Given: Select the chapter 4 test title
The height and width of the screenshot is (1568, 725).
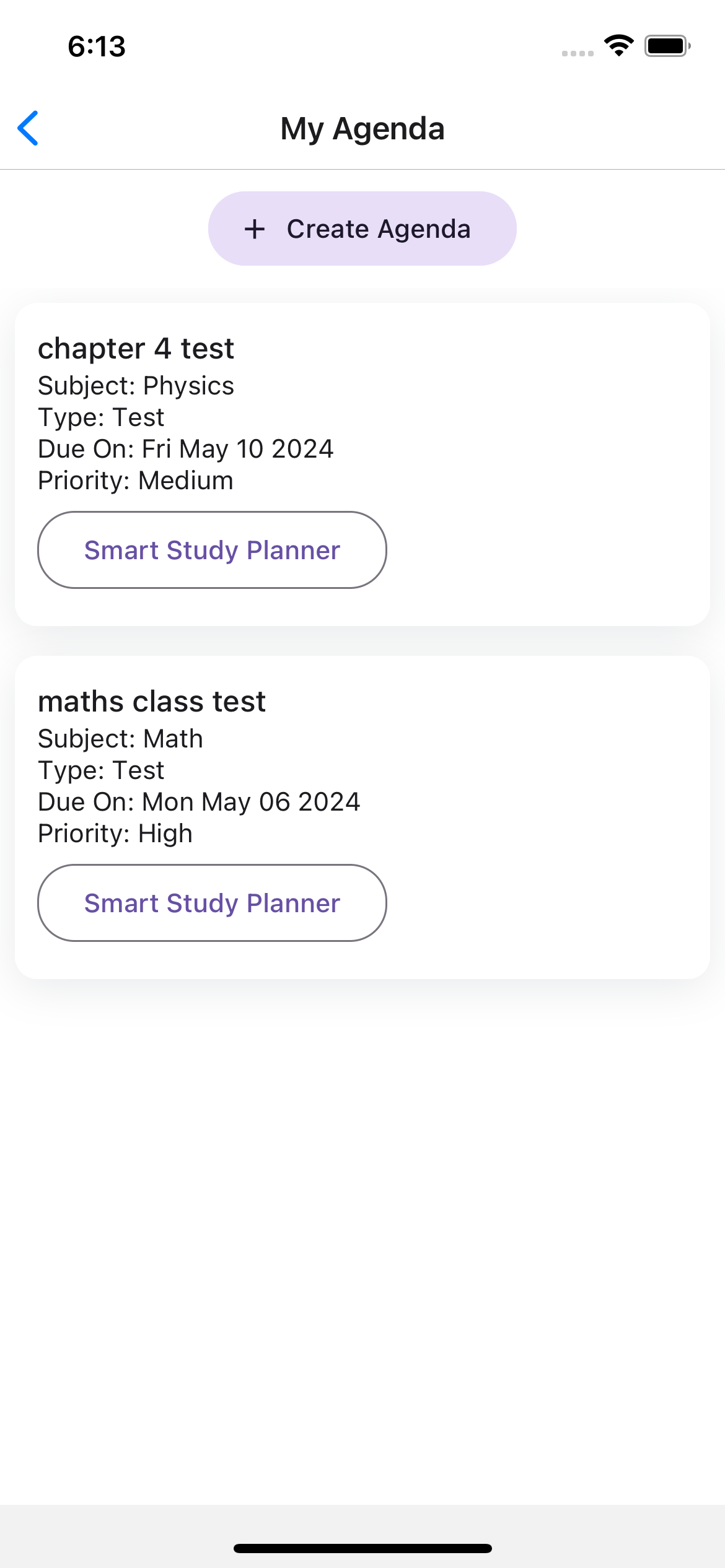Looking at the screenshot, I should 136,349.
